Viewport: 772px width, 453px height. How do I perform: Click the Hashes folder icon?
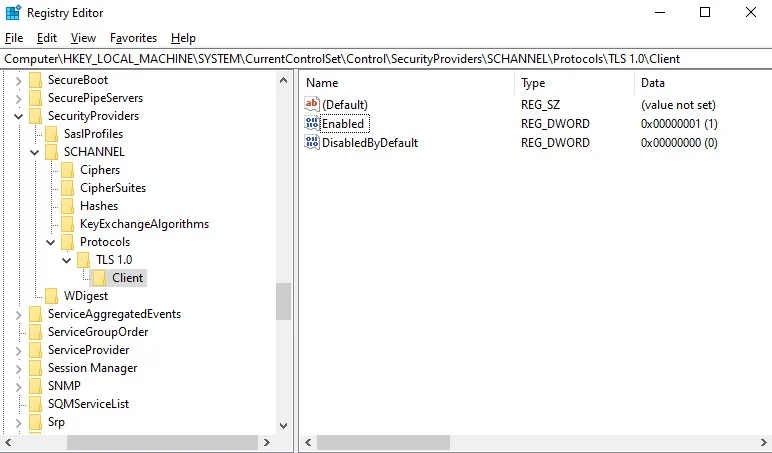pyautogui.click(x=68, y=206)
